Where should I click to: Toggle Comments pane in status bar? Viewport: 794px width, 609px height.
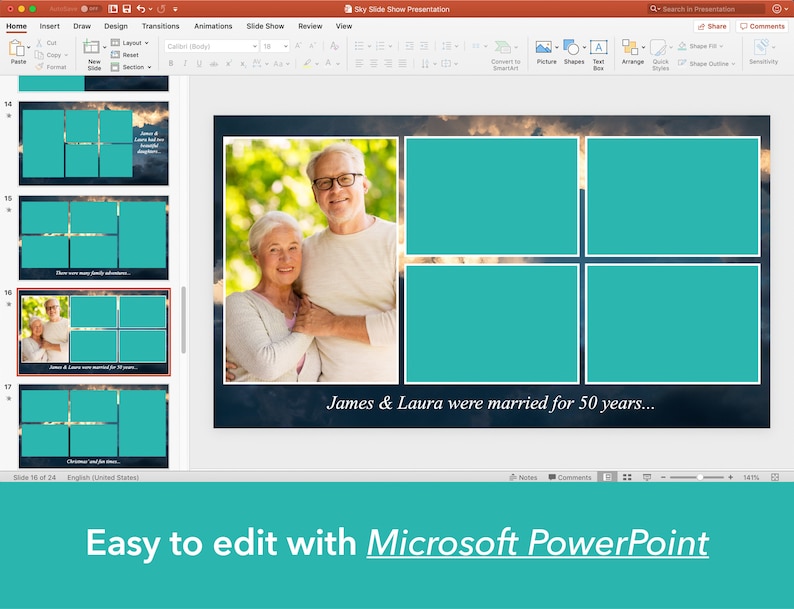coord(570,477)
